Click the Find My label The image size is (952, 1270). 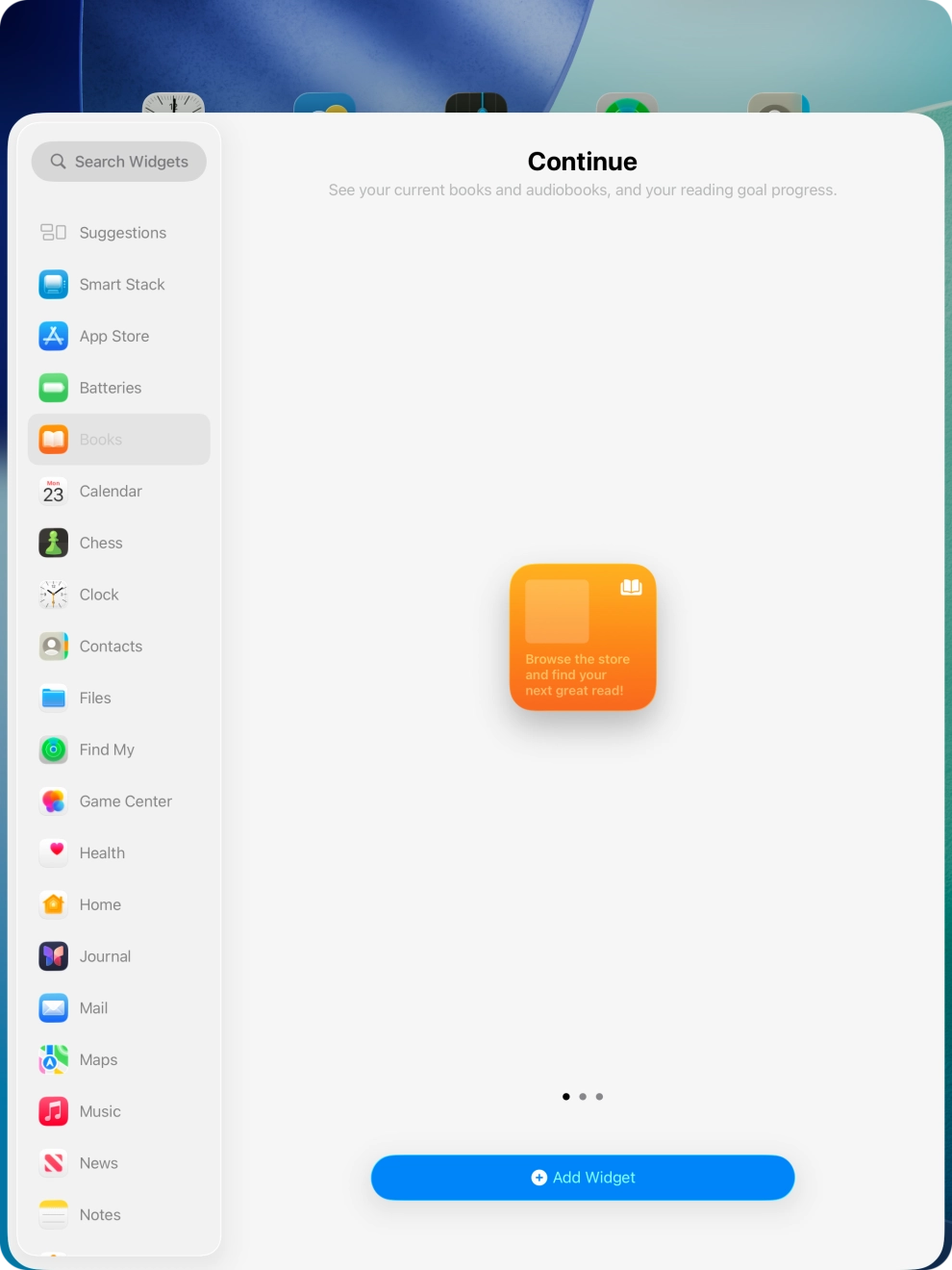click(x=107, y=749)
